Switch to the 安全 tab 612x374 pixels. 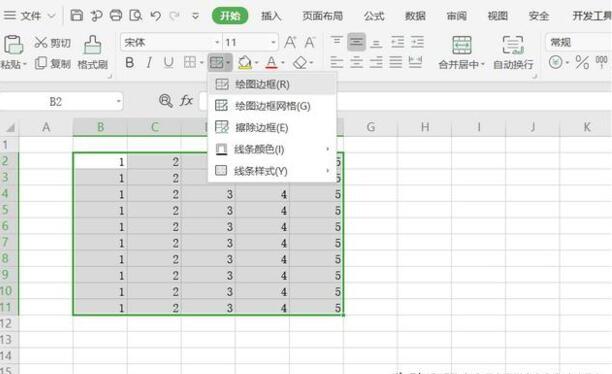click(539, 16)
